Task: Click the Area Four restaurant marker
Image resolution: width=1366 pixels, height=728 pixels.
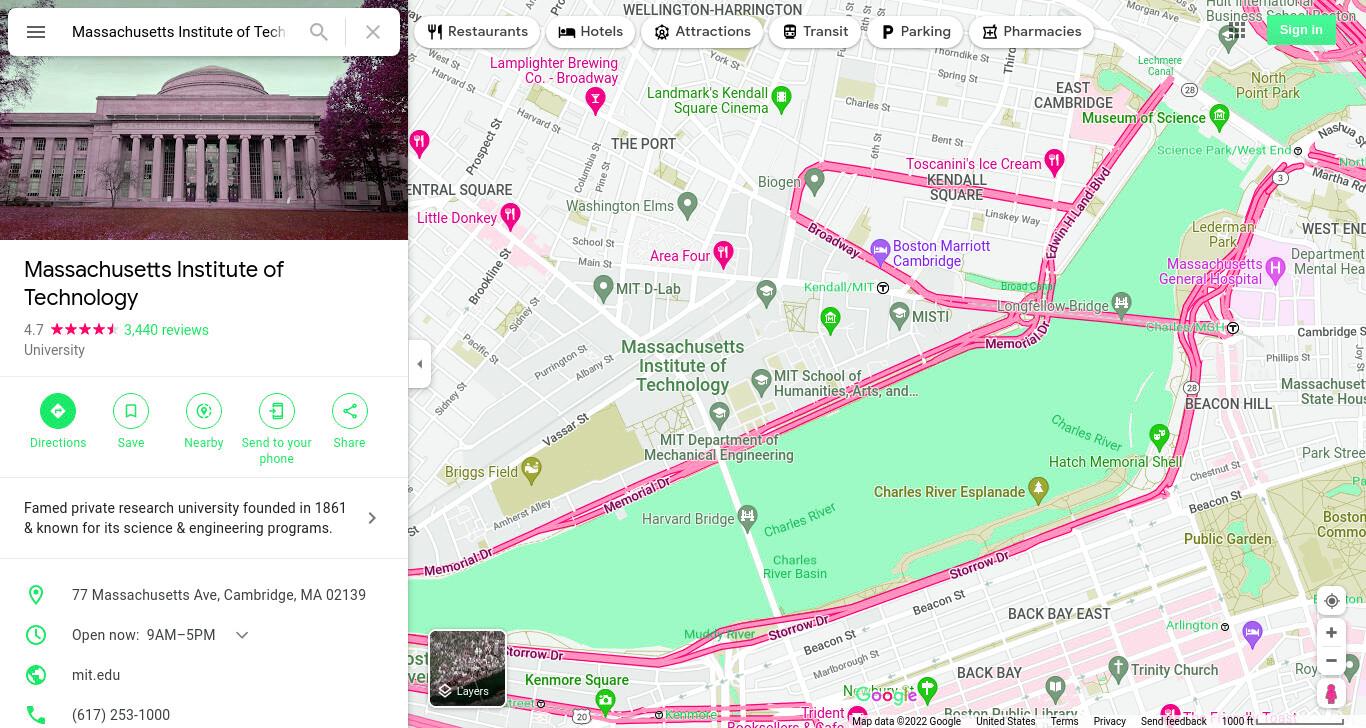Action: tap(723, 252)
